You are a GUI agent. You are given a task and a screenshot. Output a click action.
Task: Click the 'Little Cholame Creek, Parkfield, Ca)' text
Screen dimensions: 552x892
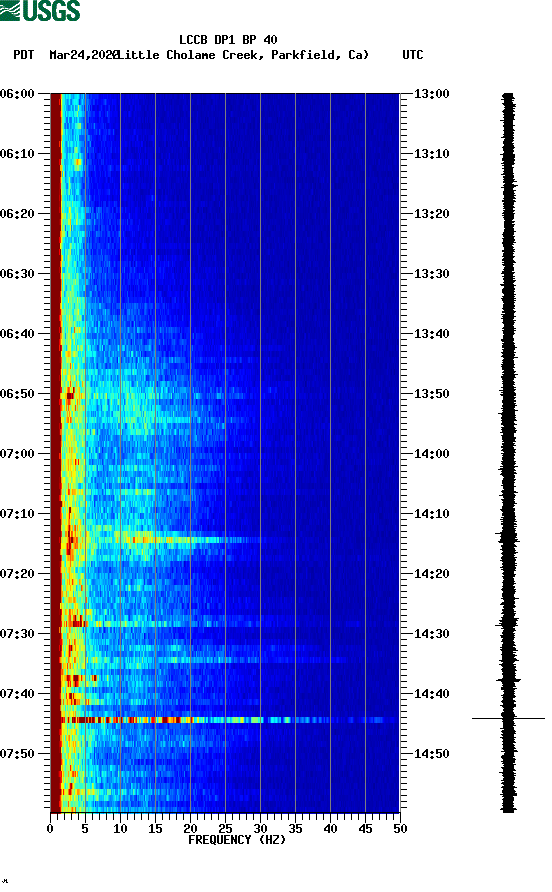pyautogui.click(x=243, y=55)
